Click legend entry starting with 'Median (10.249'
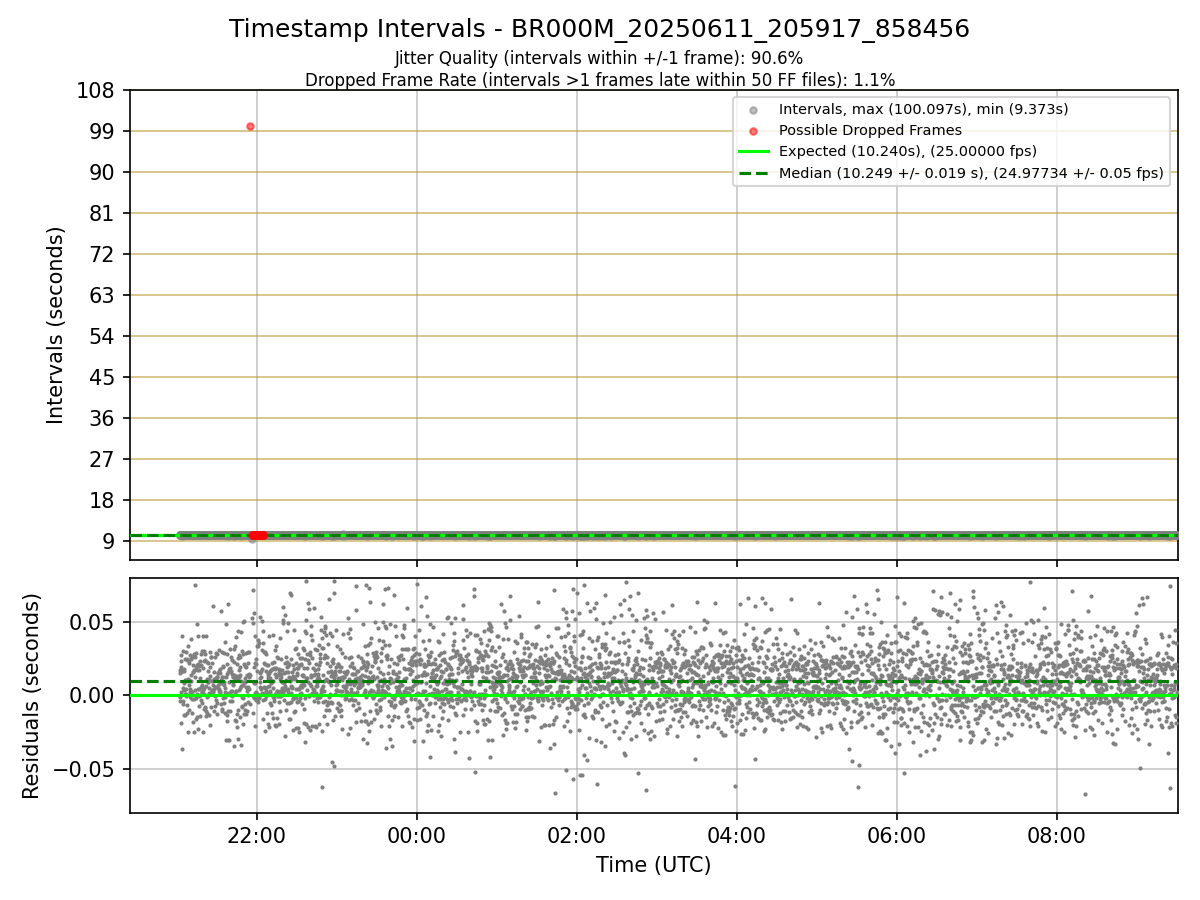This screenshot has height=900, width=1200. (971, 173)
